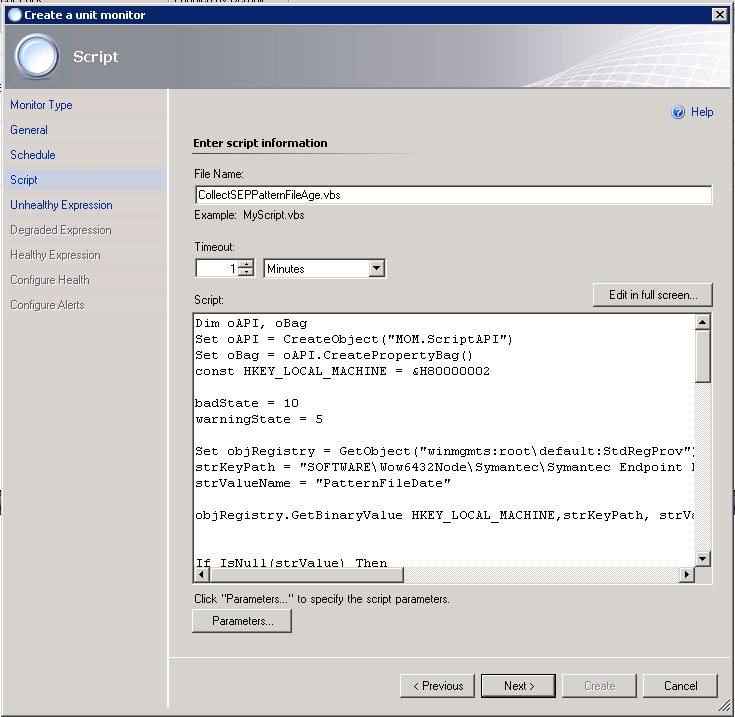Click the strValueName PatternFileDate line
This screenshot has height=717, width=735.
click(x=323, y=483)
